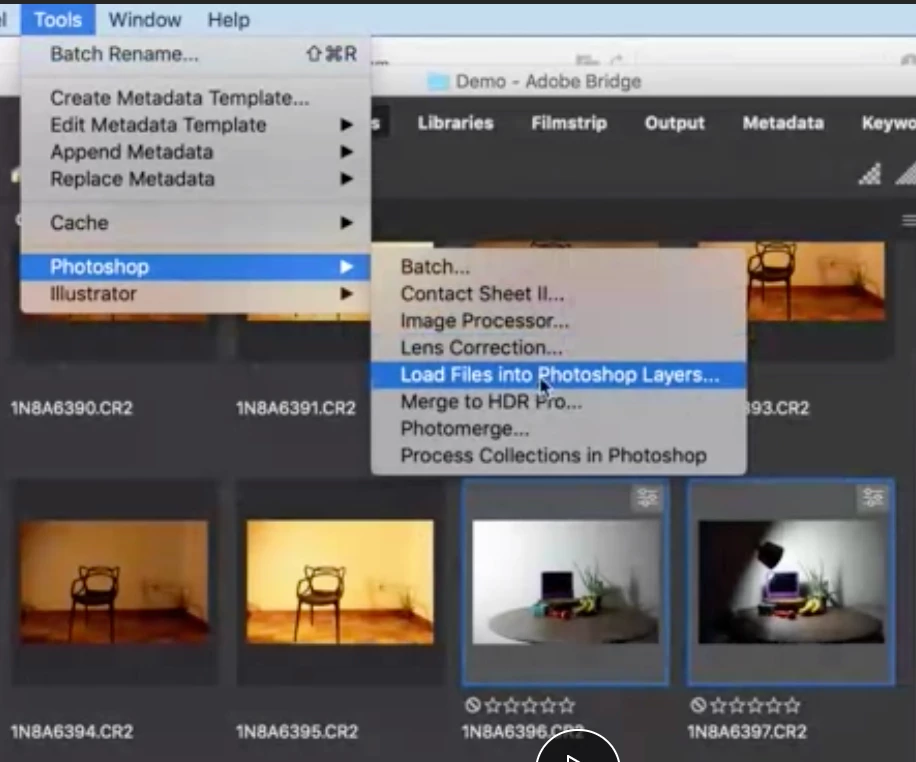Click filename label 1N8A6395.CR2

coord(297,732)
